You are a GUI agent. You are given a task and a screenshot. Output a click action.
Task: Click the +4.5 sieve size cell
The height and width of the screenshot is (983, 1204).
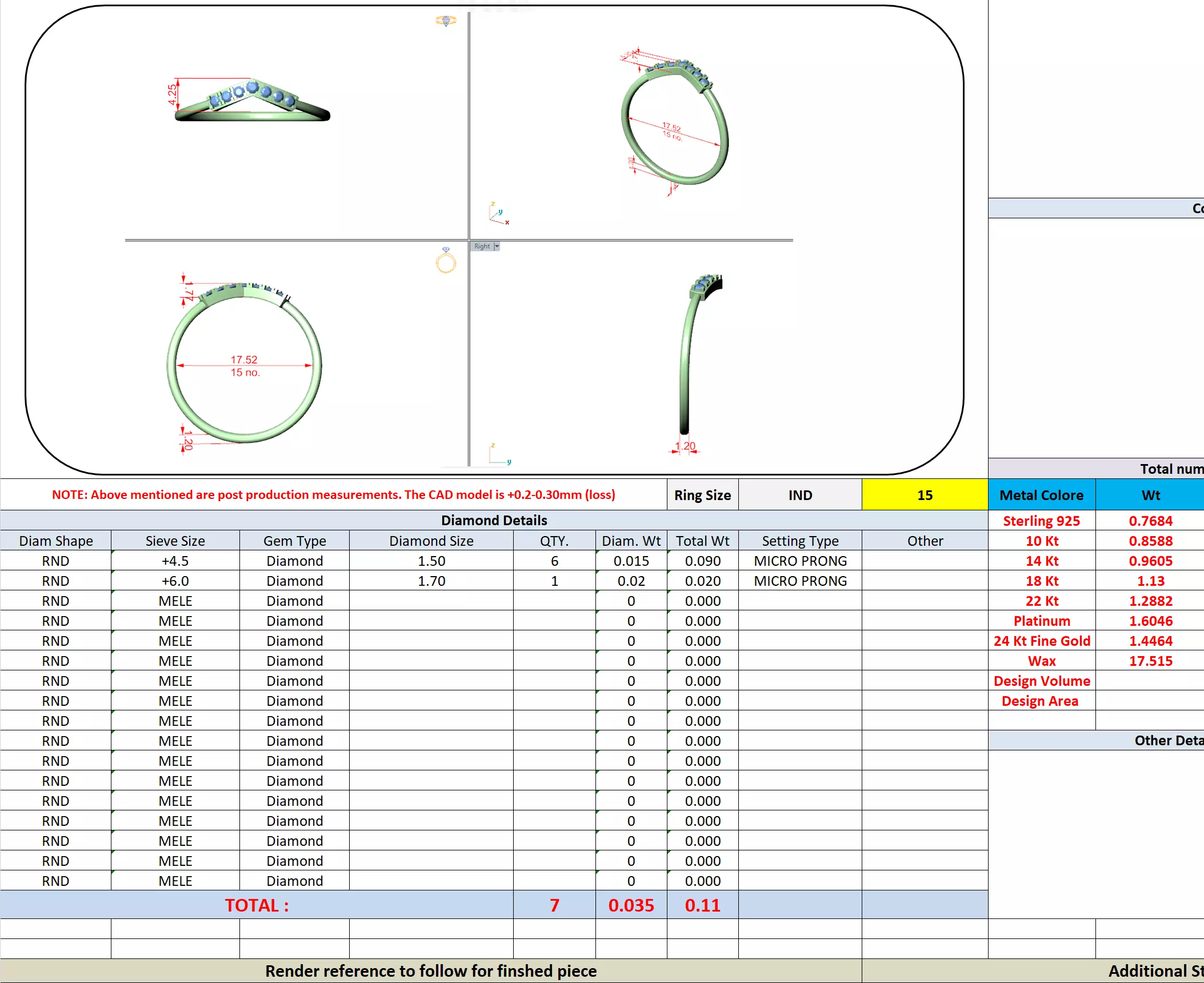click(175, 561)
